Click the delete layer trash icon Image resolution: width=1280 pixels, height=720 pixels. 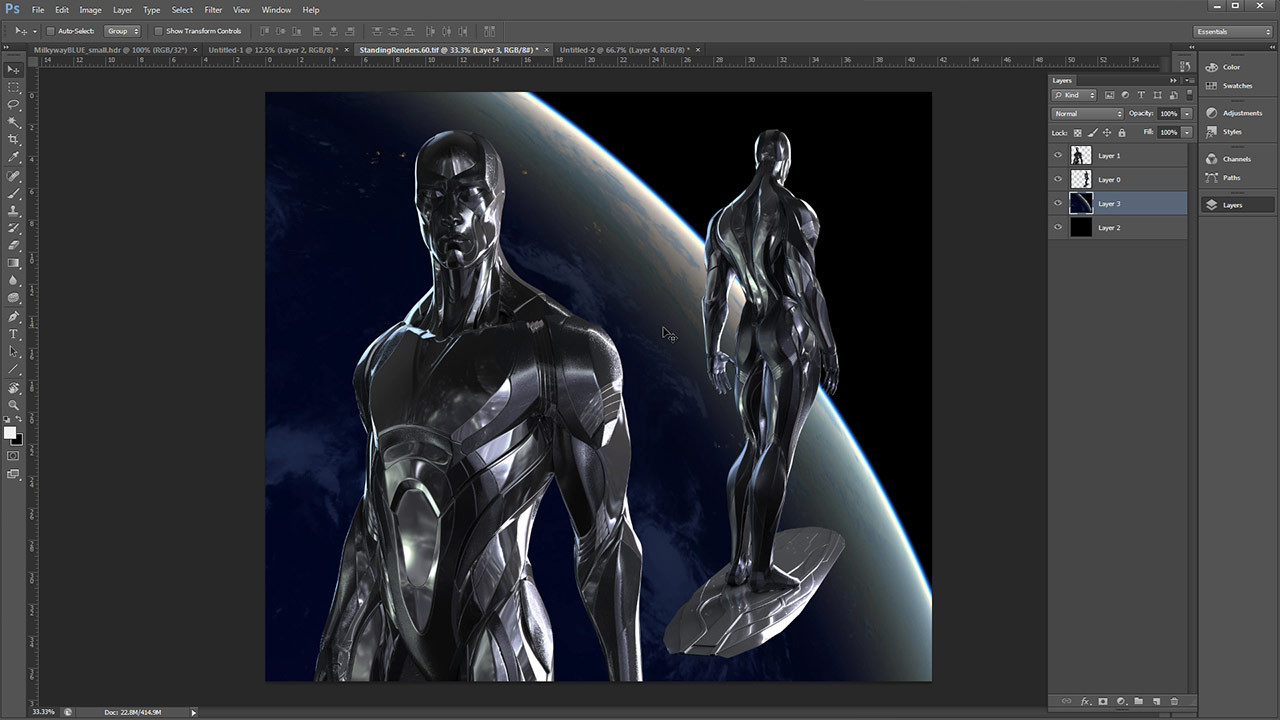(x=1174, y=702)
